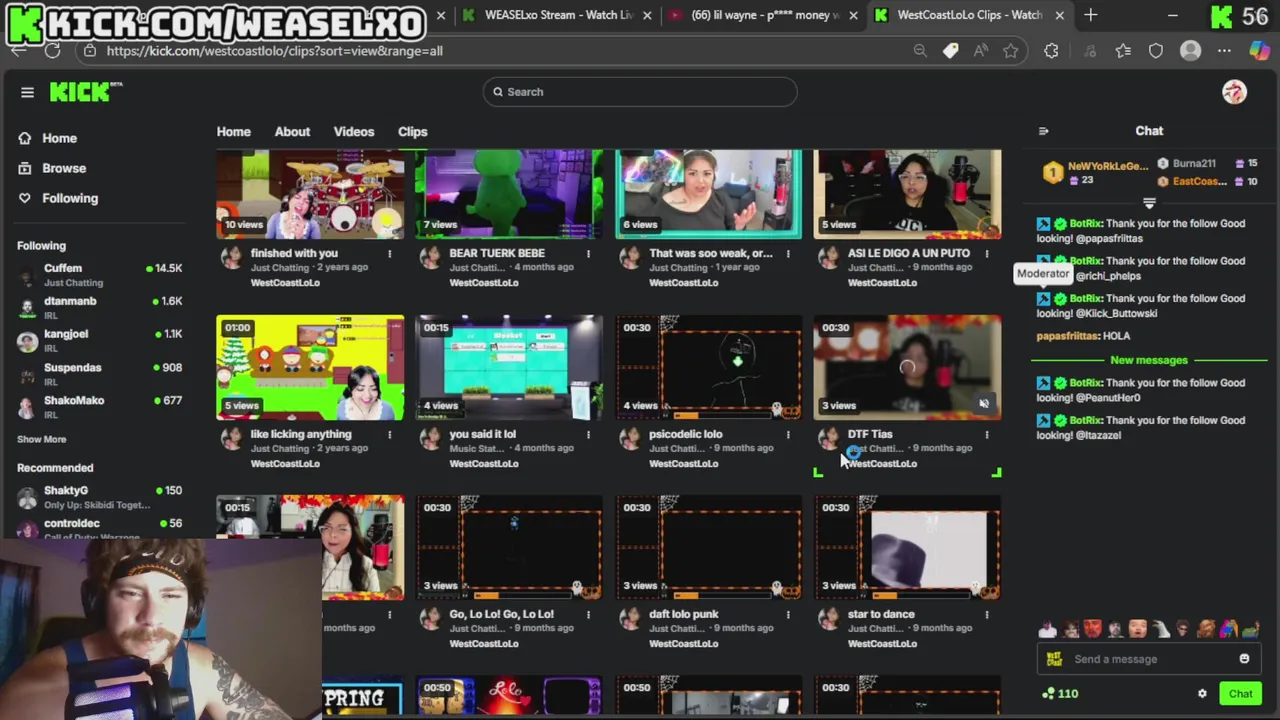The width and height of the screenshot is (1280, 720).
Task: Play the like licking anything clip thumbnail
Action: coord(310,368)
